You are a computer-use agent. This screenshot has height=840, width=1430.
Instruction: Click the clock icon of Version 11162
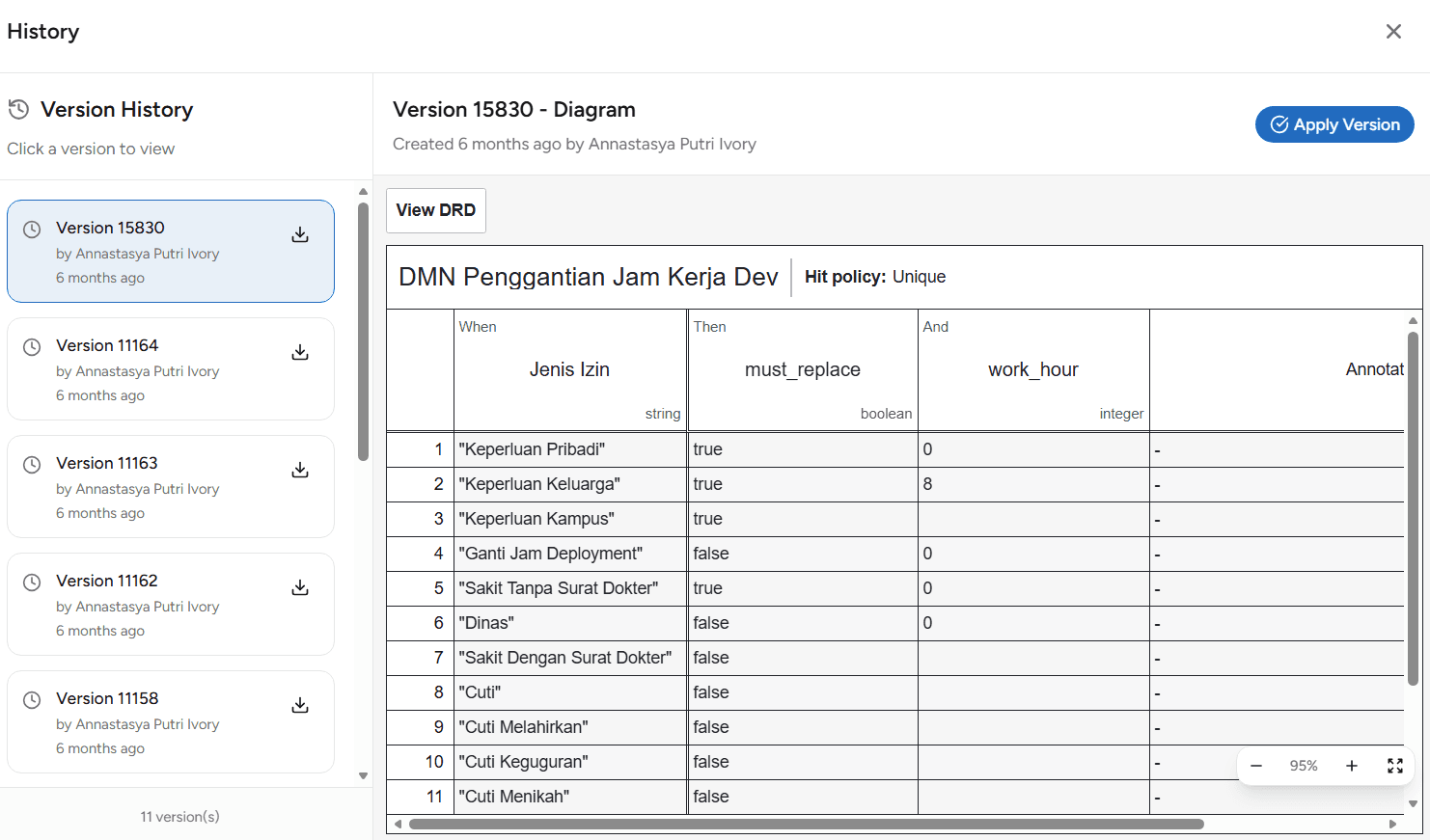pos(32,583)
